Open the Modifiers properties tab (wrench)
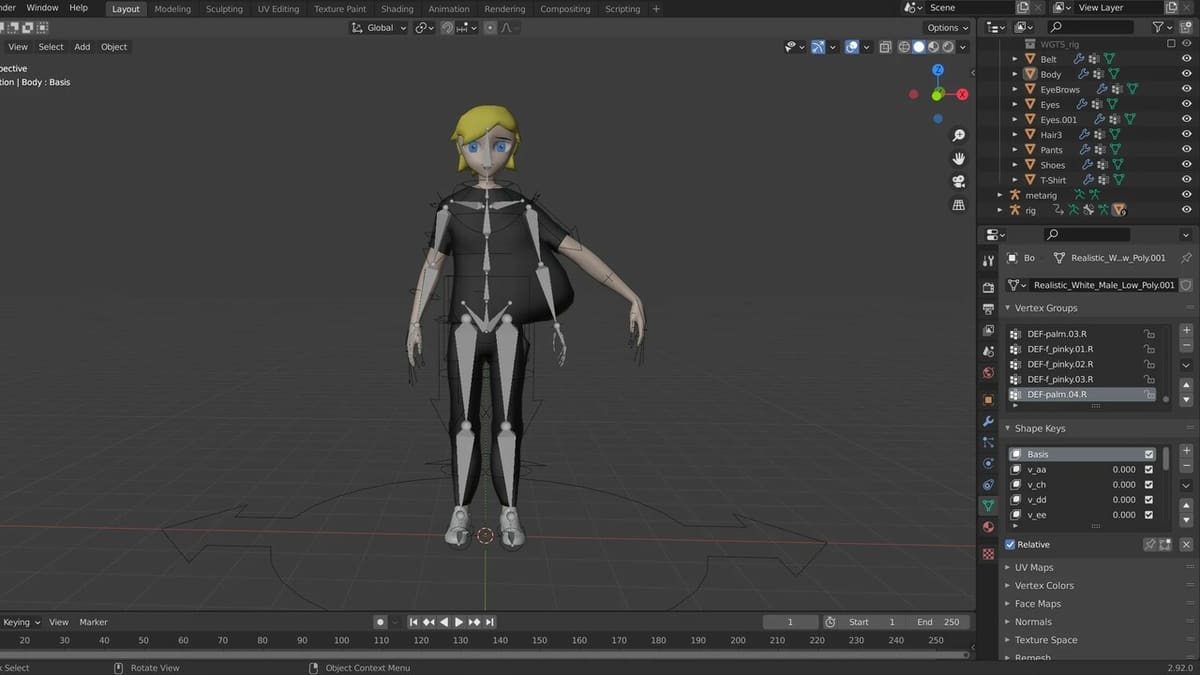Screen dimensions: 1200x675 point(988,421)
